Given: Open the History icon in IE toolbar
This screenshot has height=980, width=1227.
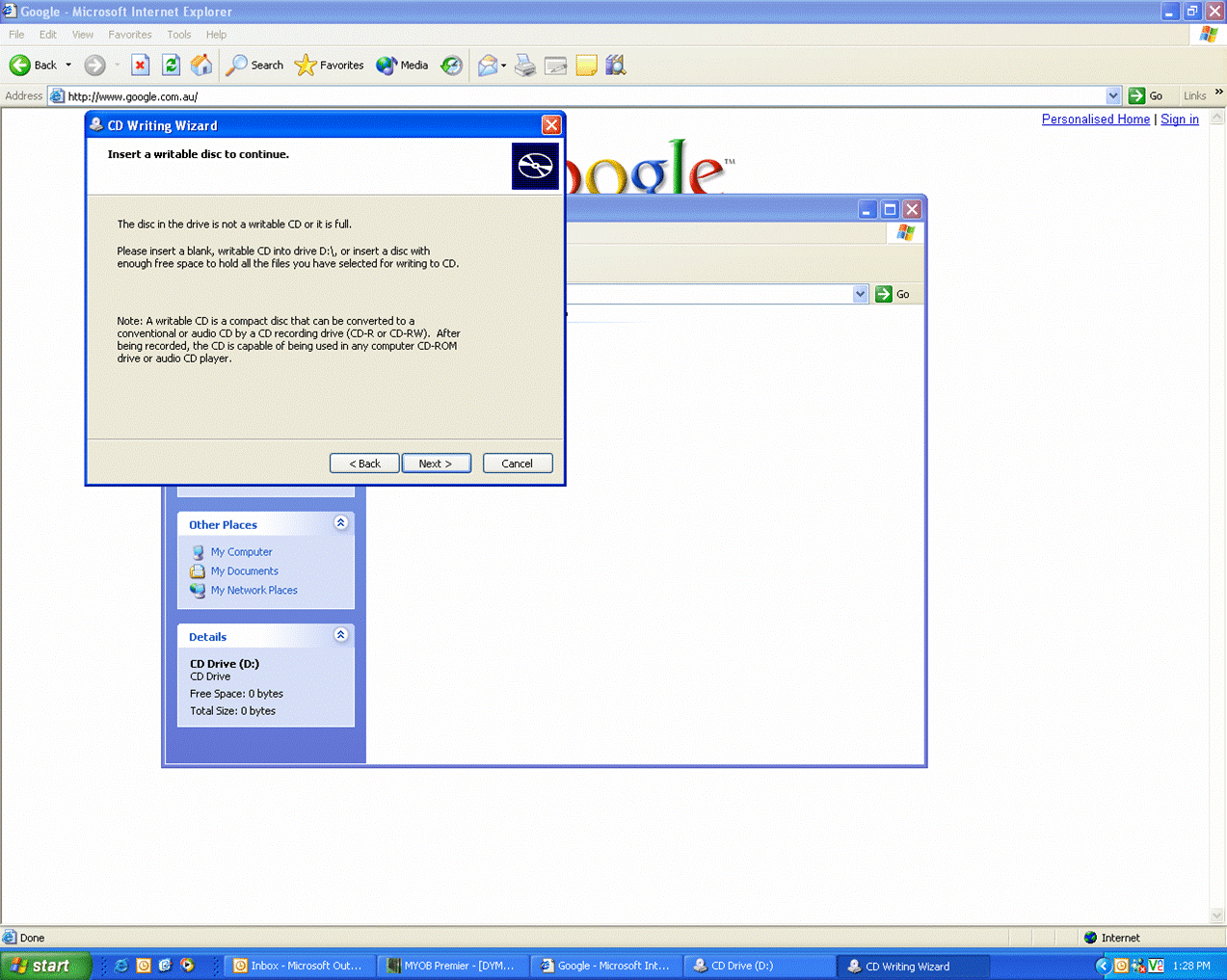Looking at the screenshot, I should 451,66.
